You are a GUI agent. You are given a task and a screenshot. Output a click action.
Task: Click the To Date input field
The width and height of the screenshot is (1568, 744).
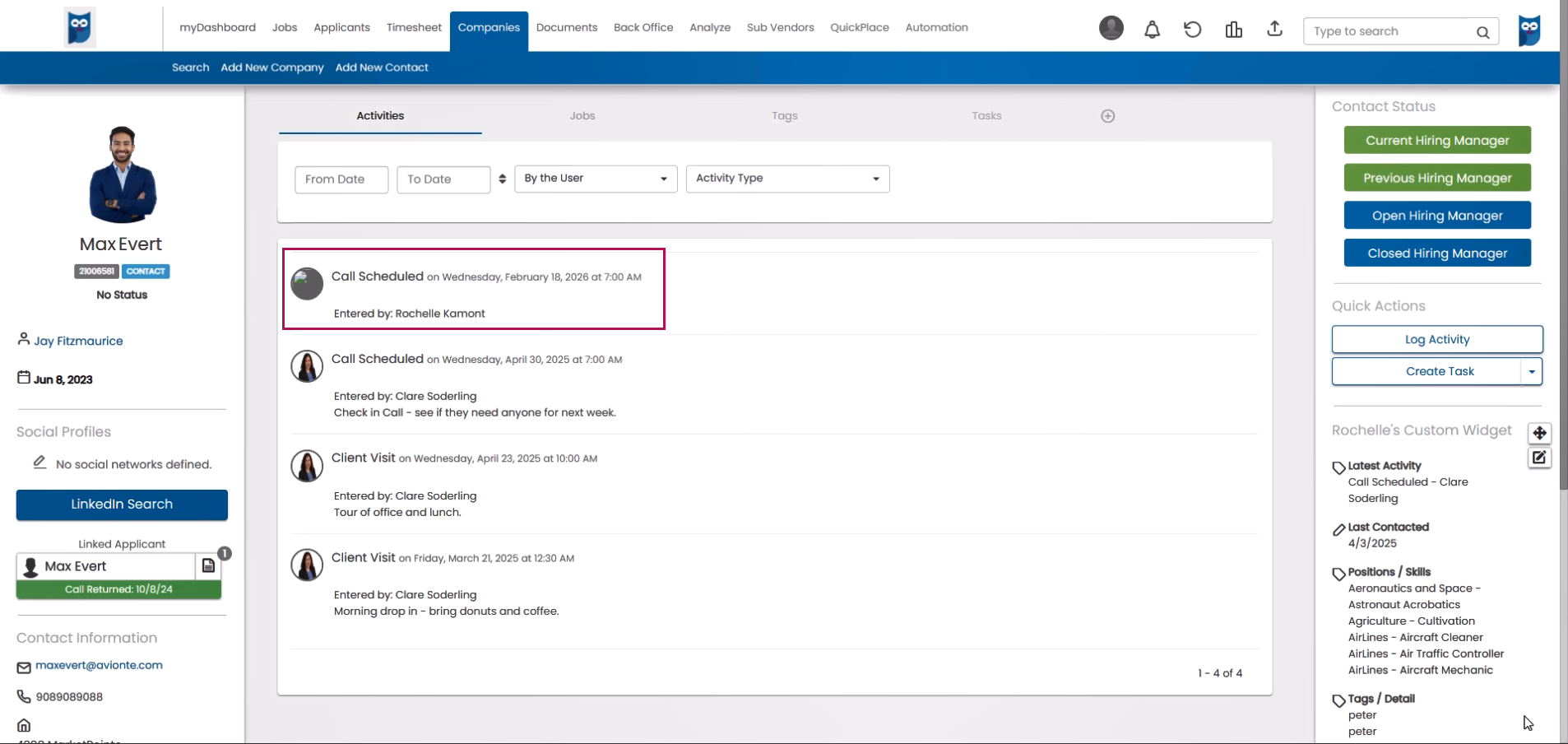pyautogui.click(x=443, y=179)
